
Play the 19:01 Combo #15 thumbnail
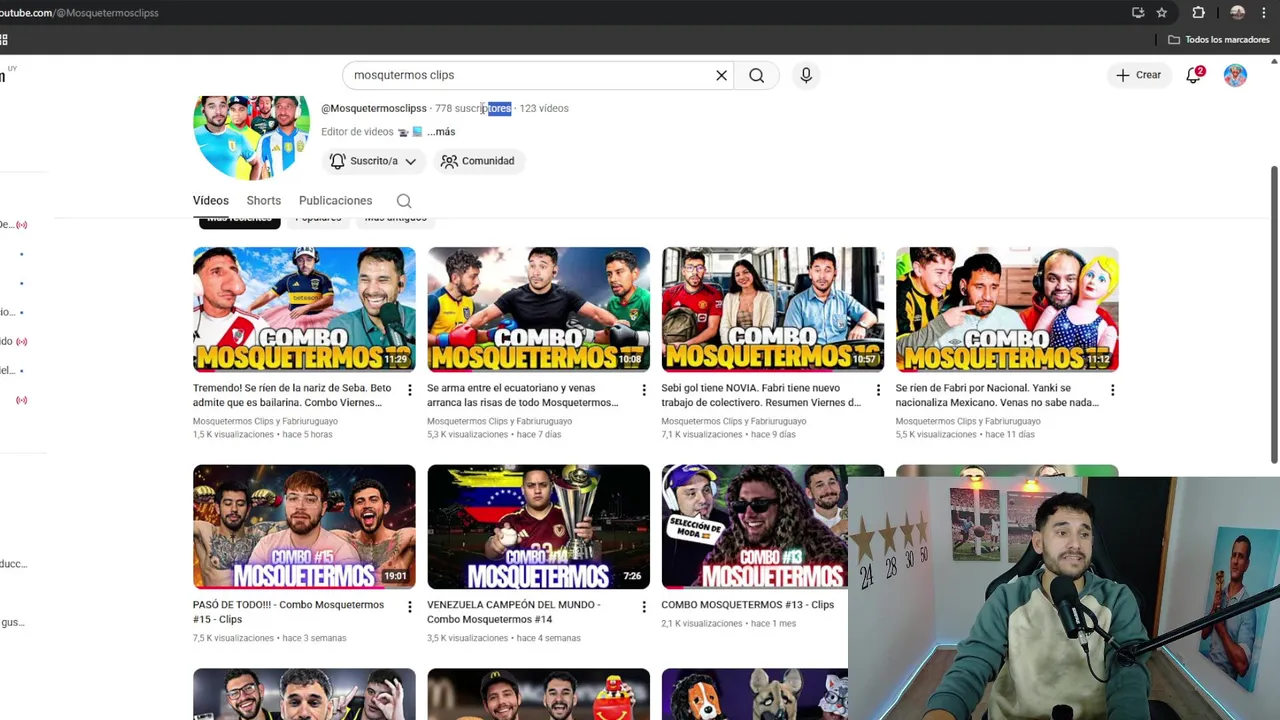point(304,527)
